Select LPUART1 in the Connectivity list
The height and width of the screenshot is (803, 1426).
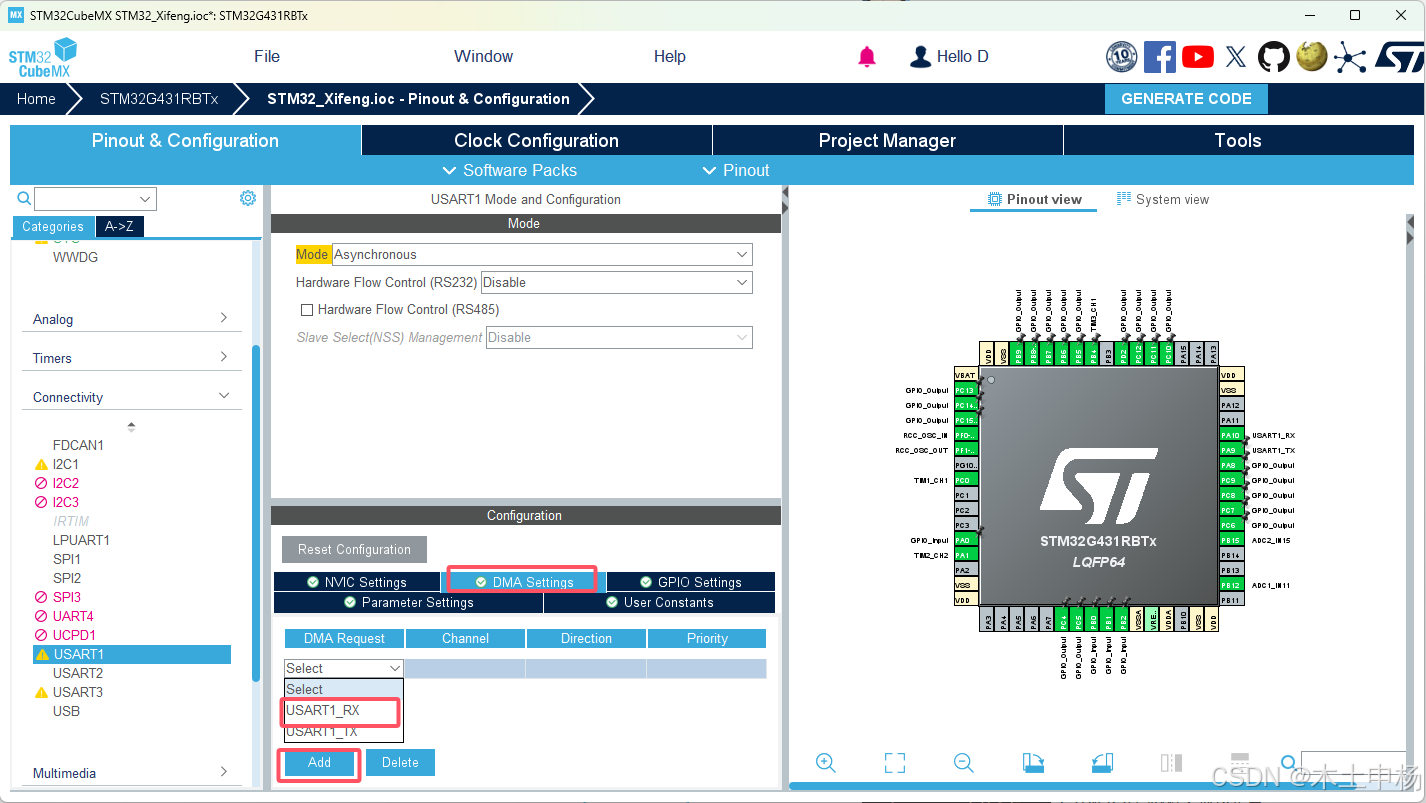[x=81, y=540]
